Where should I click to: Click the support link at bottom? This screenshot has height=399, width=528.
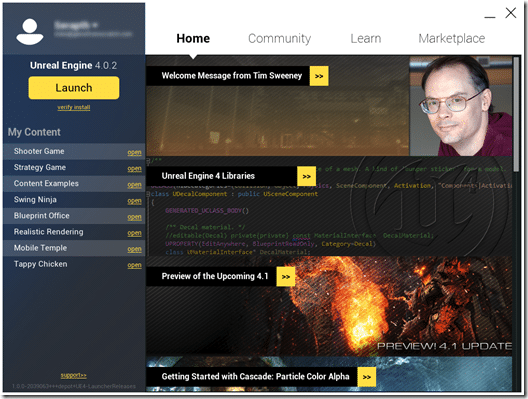tap(73, 375)
